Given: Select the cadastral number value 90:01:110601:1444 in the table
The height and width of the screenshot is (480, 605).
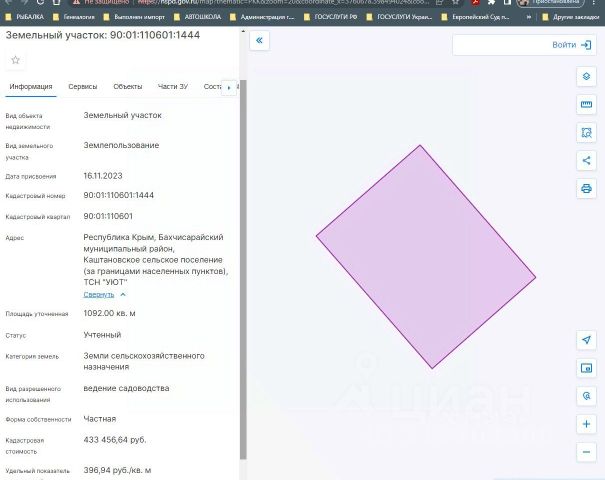Looking at the screenshot, I should pos(118,195).
